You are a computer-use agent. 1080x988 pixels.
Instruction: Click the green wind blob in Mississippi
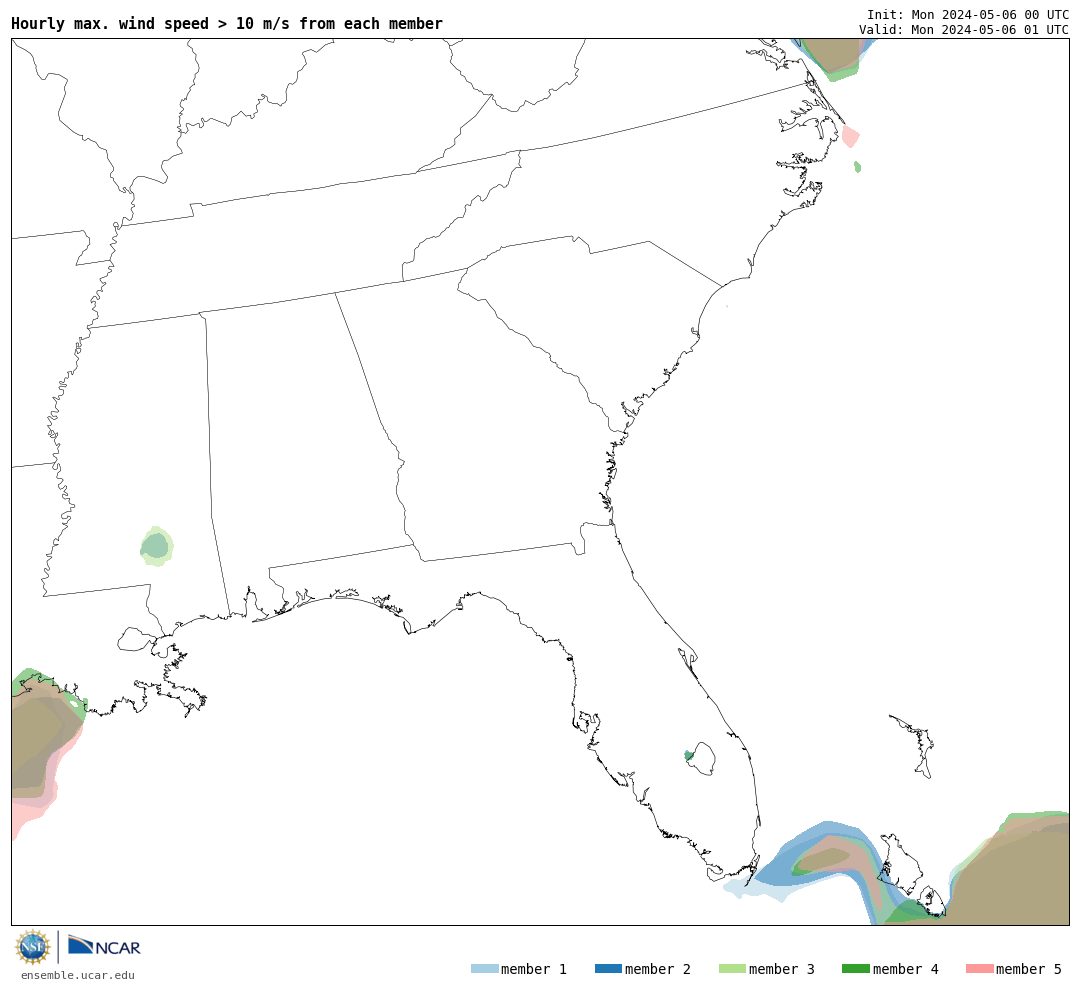[x=157, y=546]
